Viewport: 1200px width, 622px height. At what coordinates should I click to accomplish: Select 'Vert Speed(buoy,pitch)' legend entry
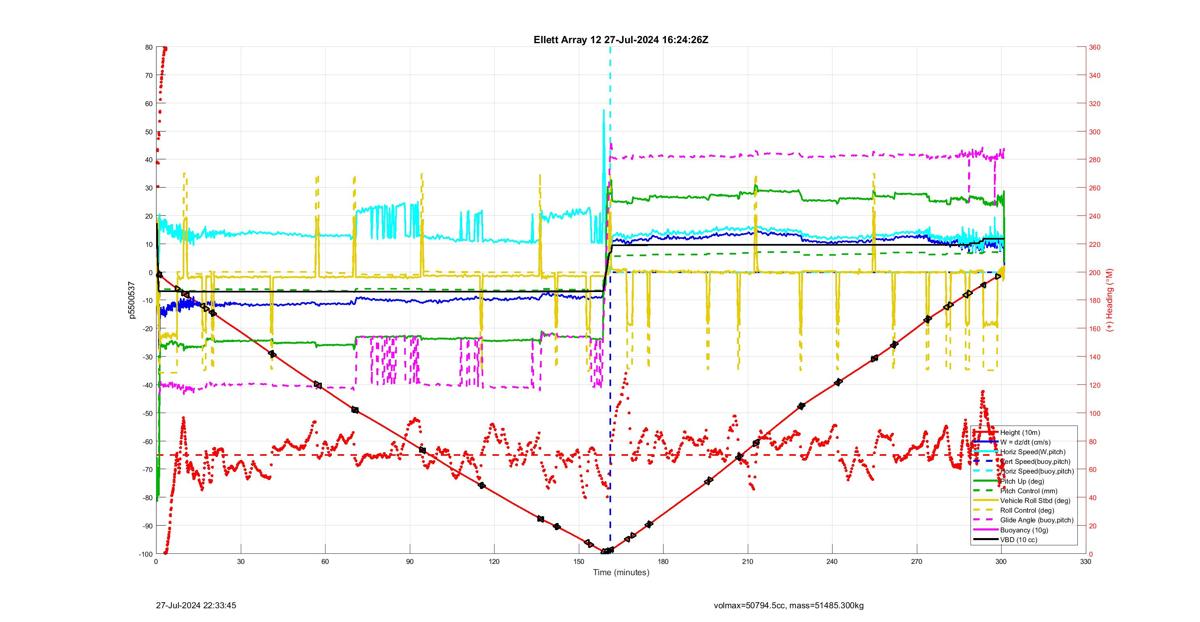pos(1035,462)
